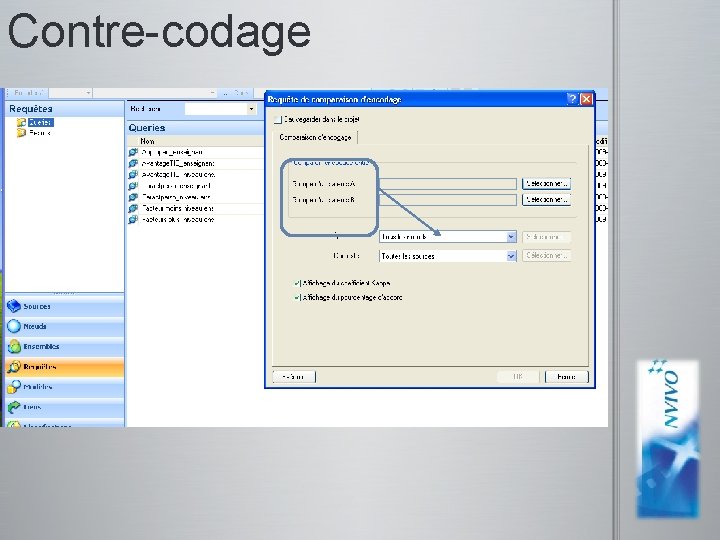Click Sélectionner for Groupe d'utilisateurs B
Viewport: 720px width, 540px height.
546,200
